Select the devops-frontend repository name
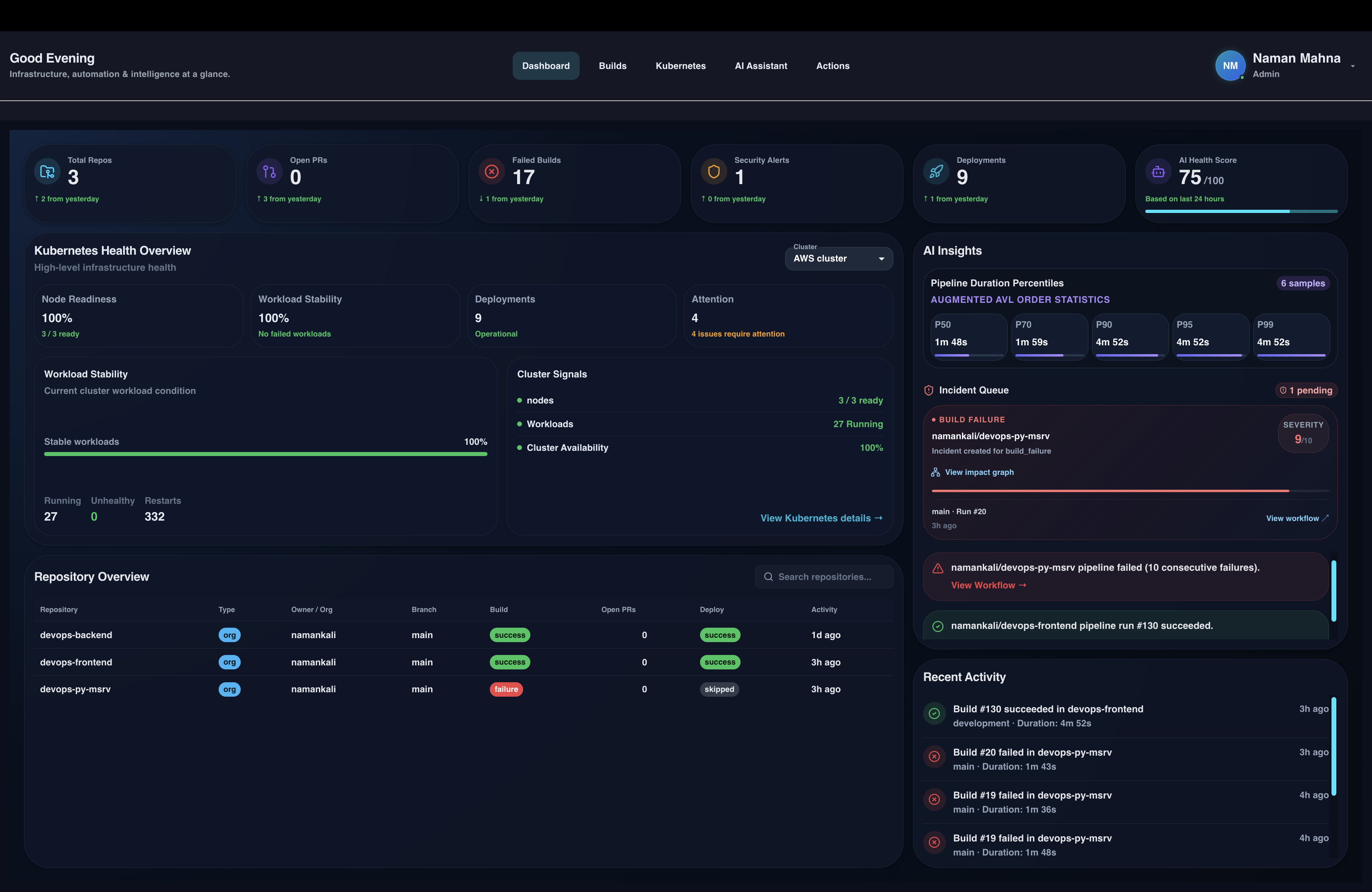 pyautogui.click(x=76, y=662)
